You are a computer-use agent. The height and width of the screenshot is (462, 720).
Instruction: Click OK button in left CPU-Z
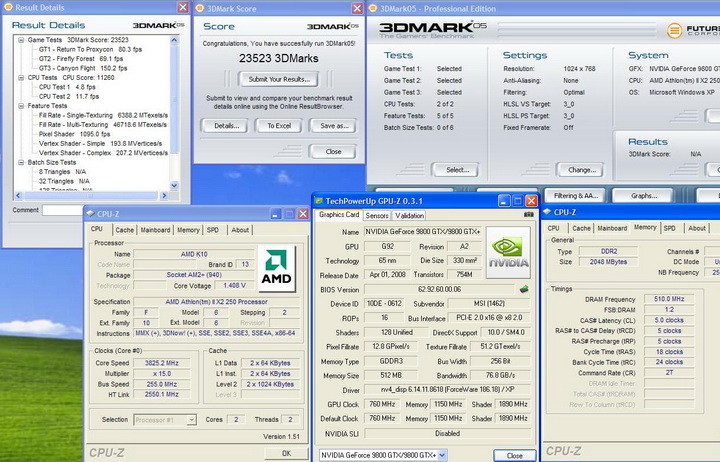287,453
